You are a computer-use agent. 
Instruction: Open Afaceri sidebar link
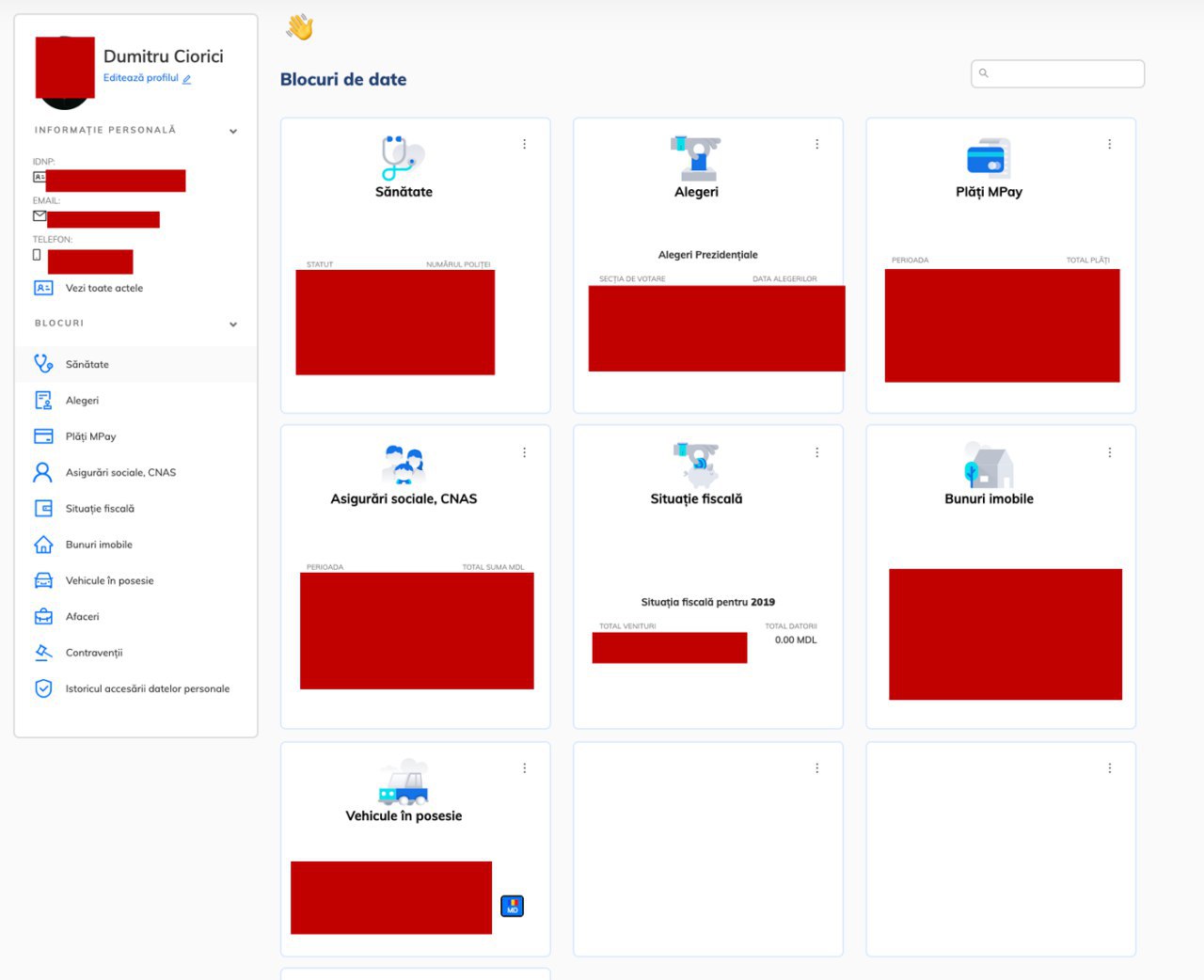click(135, 617)
